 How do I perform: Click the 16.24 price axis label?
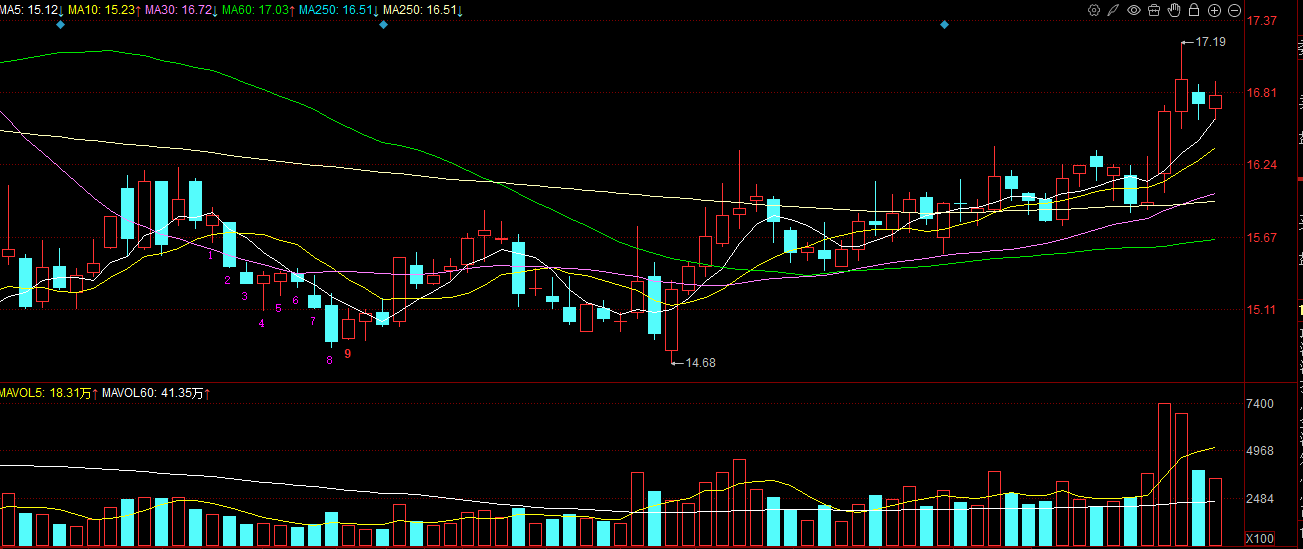coord(1264,165)
